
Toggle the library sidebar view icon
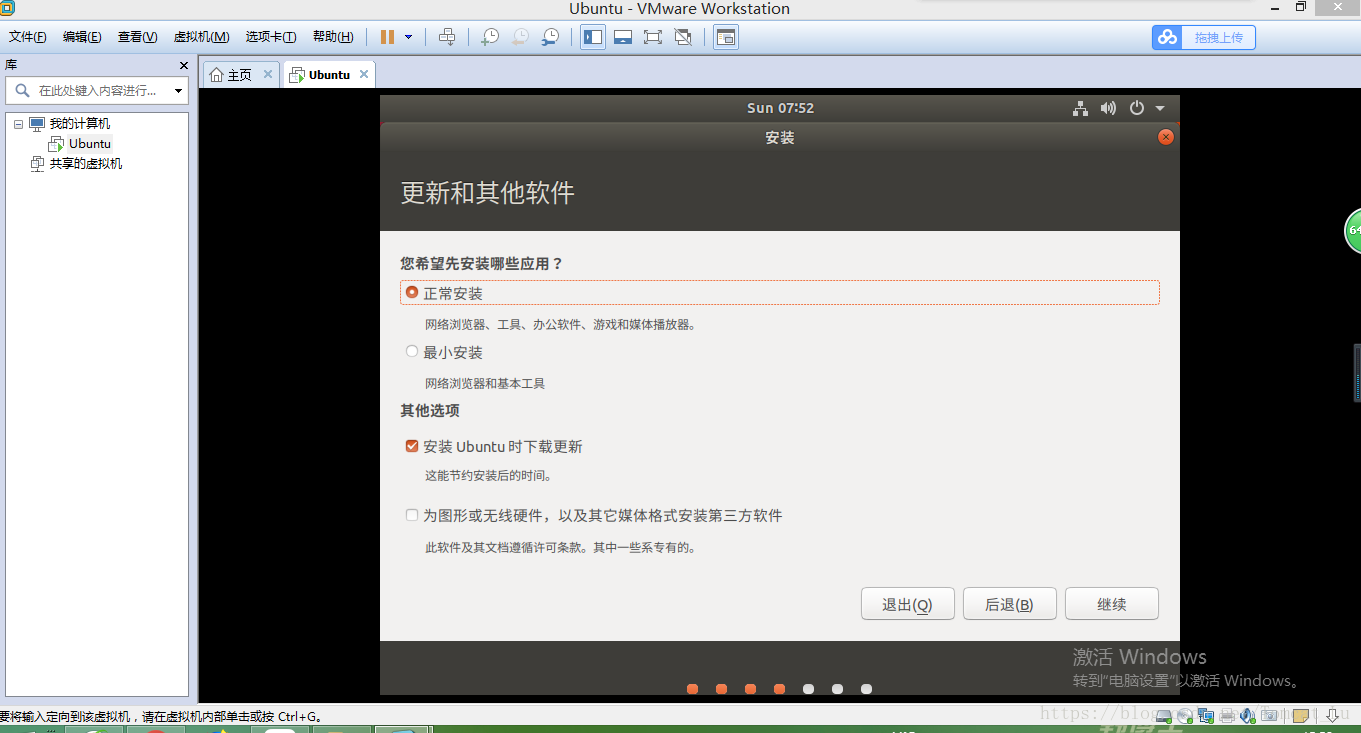click(593, 37)
